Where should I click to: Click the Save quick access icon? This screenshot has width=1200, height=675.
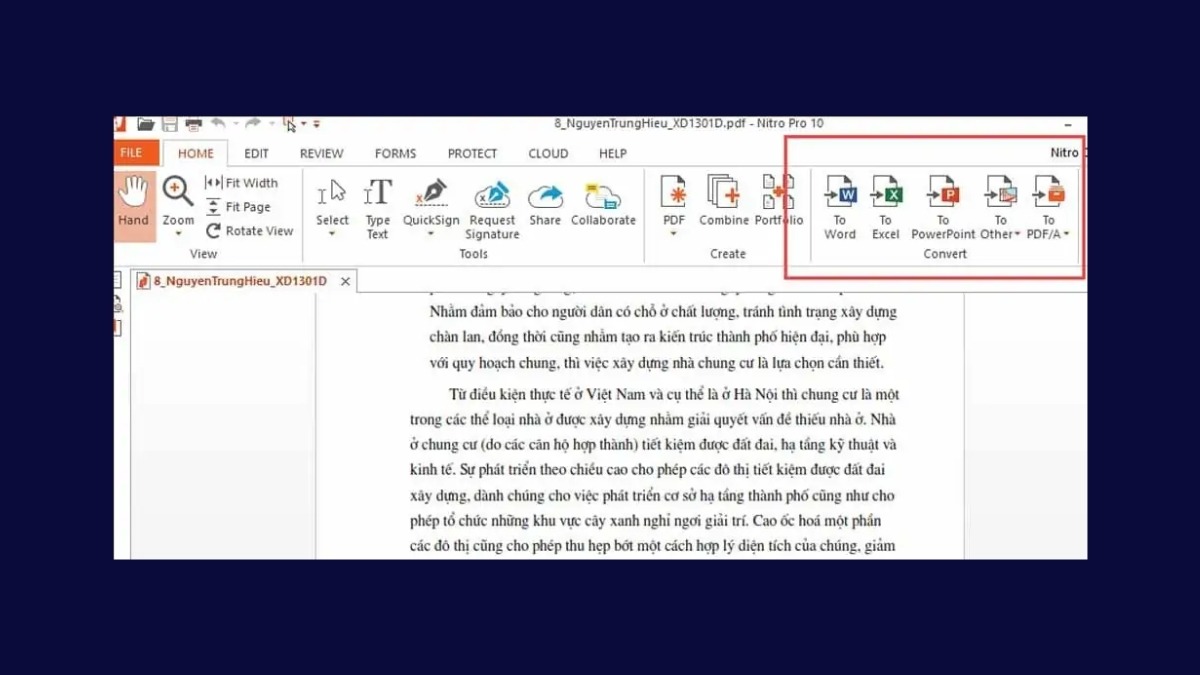(170, 124)
